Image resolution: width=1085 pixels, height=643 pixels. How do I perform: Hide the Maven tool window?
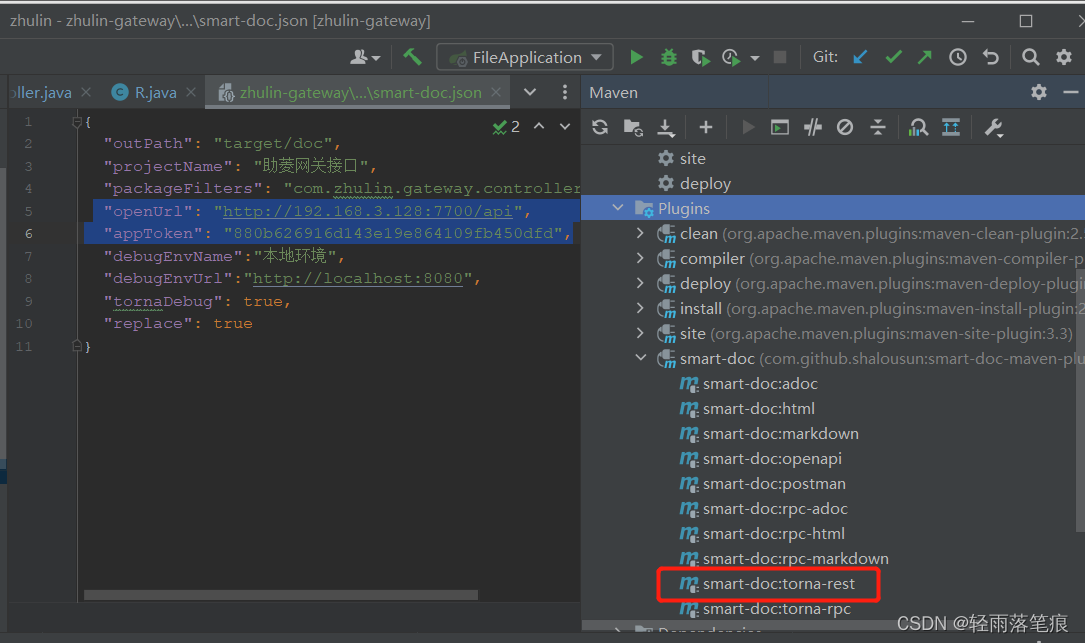pyautogui.click(x=1070, y=92)
